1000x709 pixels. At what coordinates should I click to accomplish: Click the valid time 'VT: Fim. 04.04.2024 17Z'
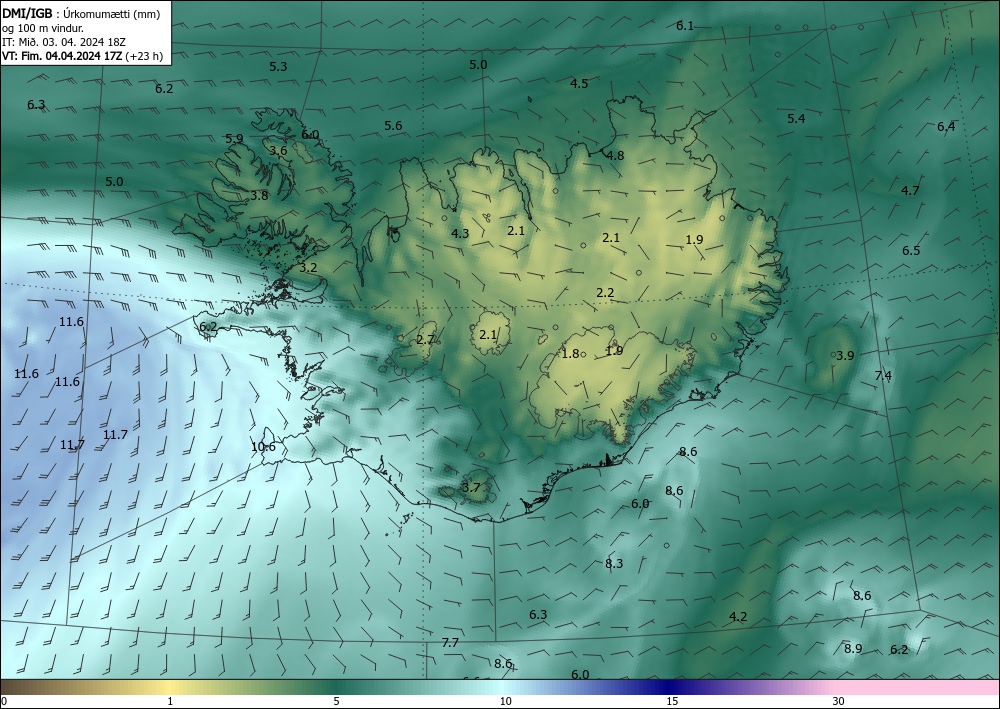pyautogui.click(x=62, y=56)
